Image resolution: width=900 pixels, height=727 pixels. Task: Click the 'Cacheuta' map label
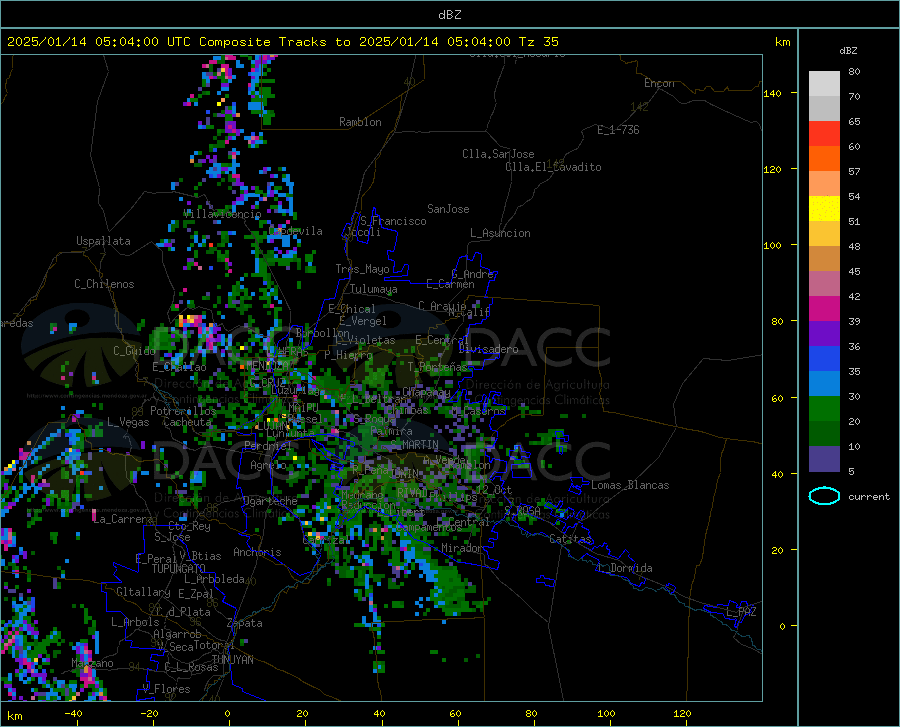click(187, 422)
